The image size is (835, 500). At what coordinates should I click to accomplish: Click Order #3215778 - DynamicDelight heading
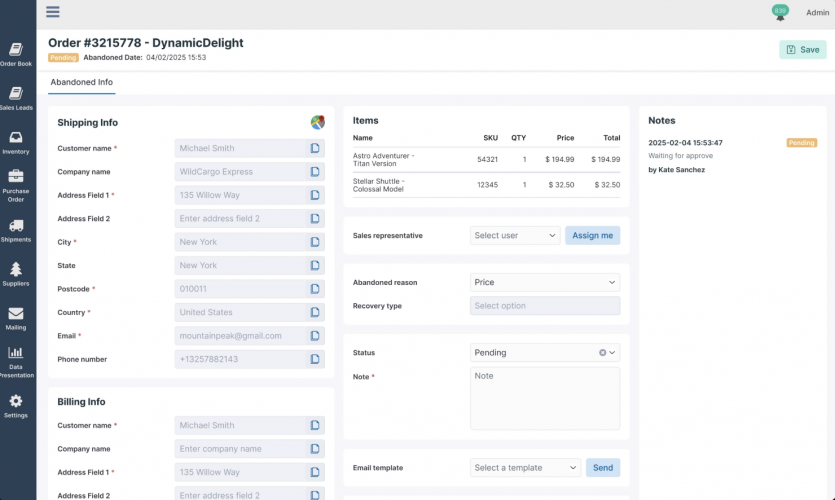(145, 43)
